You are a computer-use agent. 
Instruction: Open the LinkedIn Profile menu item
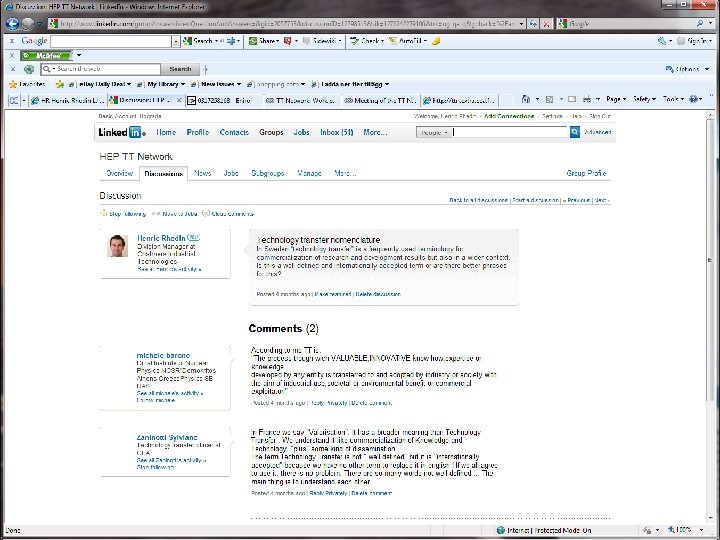pyautogui.click(x=198, y=132)
